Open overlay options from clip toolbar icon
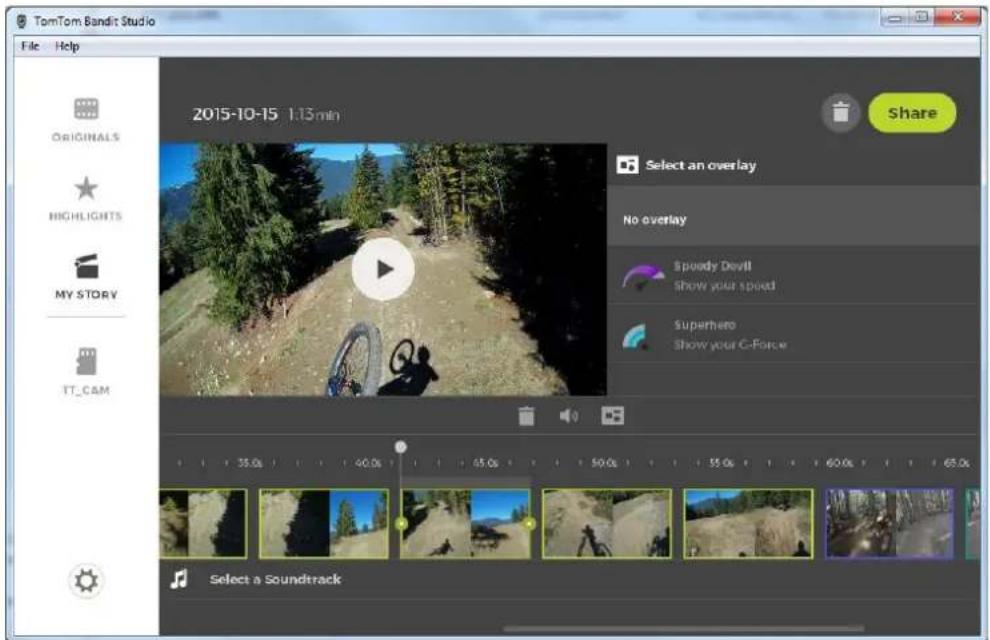Image resolution: width=990 pixels, height=640 pixels. coord(612,415)
